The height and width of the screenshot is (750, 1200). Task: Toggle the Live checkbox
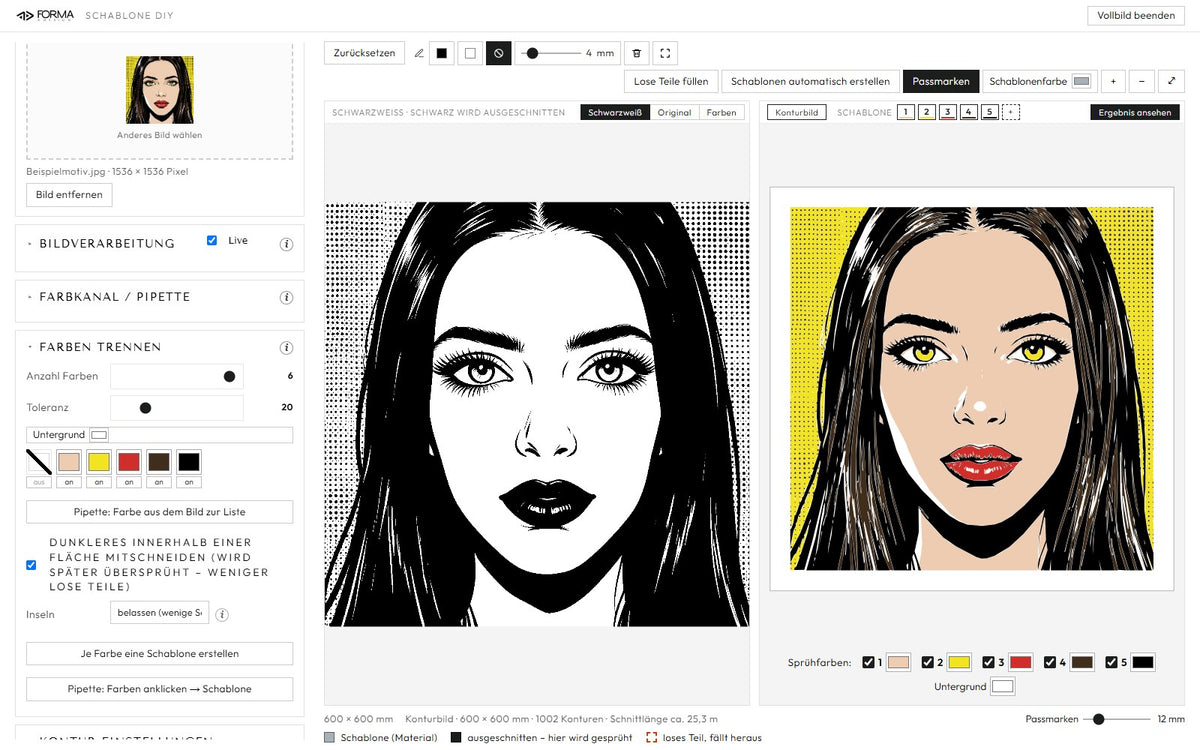212,241
